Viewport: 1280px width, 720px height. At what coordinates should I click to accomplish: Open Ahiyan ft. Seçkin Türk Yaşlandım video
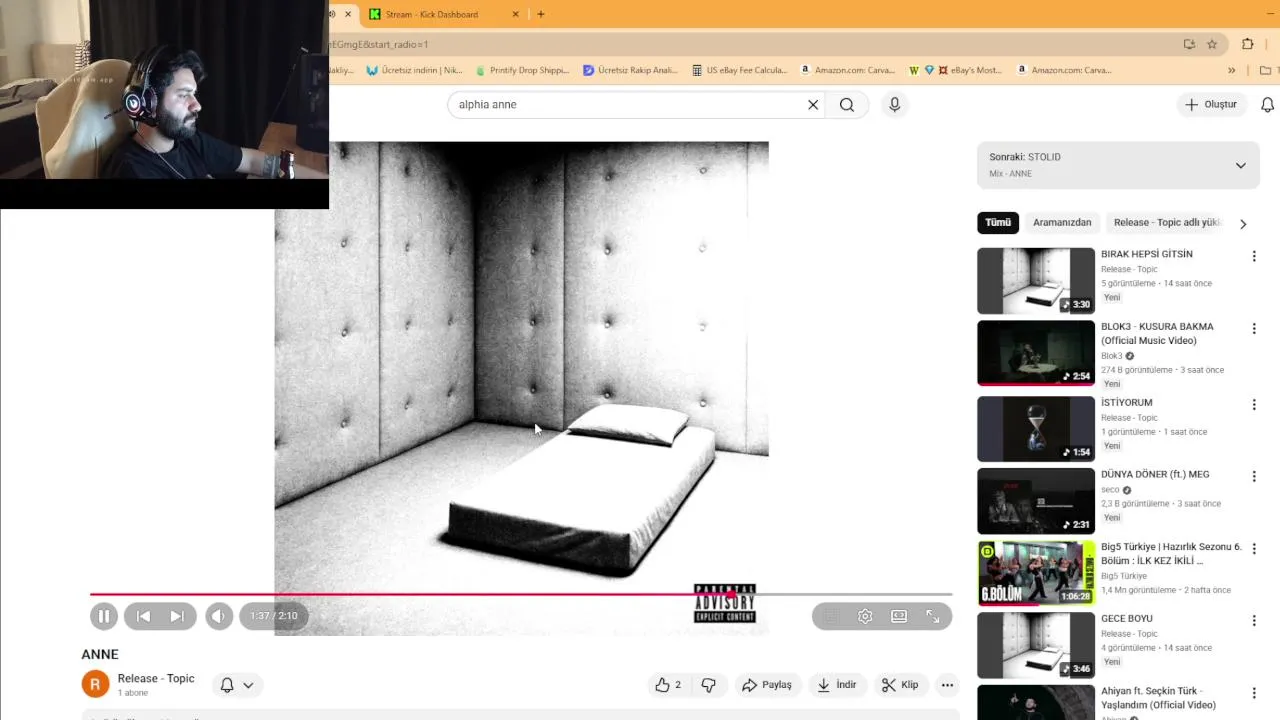coord(1157,697)
